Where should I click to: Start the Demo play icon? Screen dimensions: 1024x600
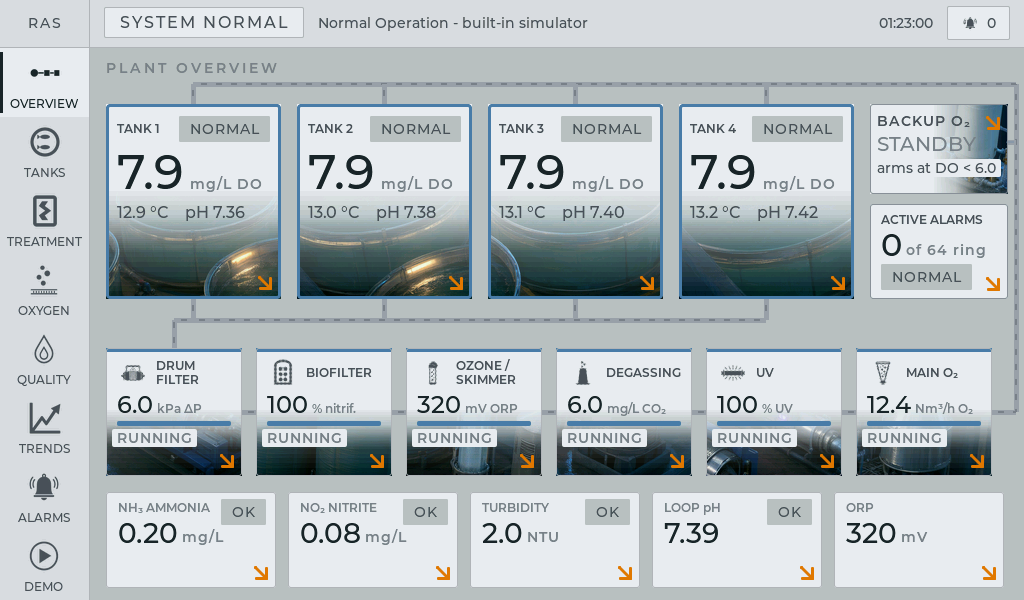tap(44, 556)
